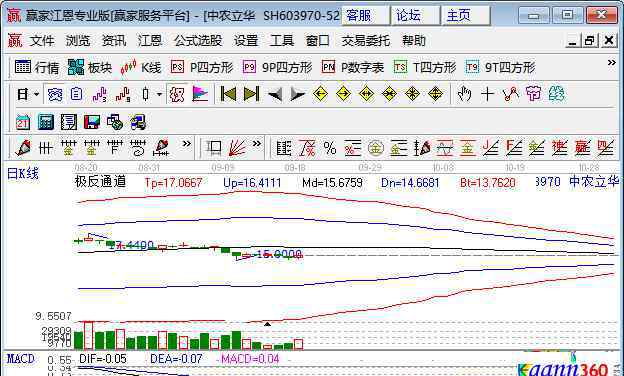Click the red stair-step 9 icon
Viewport: 624px width, 376px height.
tap(123, 94)
